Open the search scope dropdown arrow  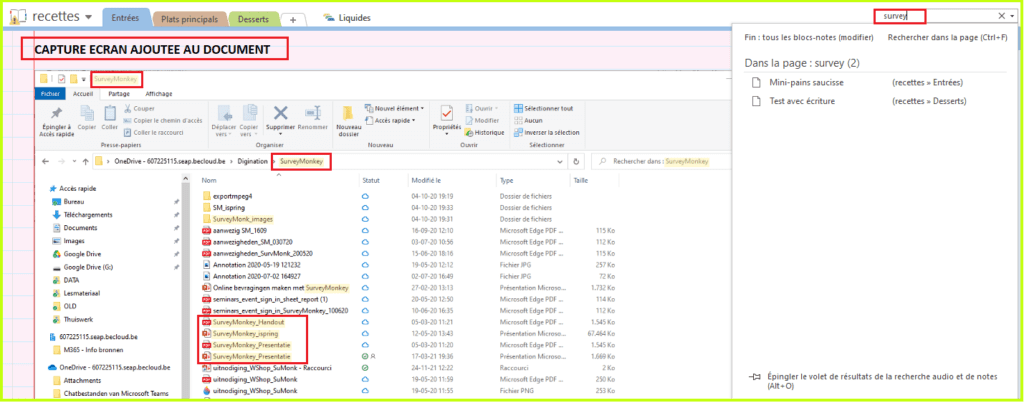(1013, 16)
